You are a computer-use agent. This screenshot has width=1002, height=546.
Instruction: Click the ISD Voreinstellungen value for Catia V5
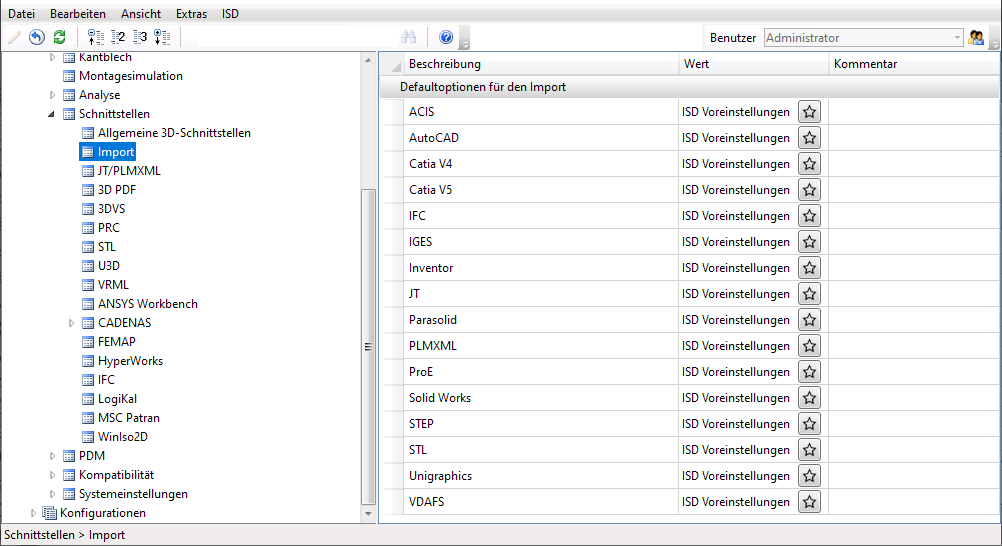coord(736,190)
